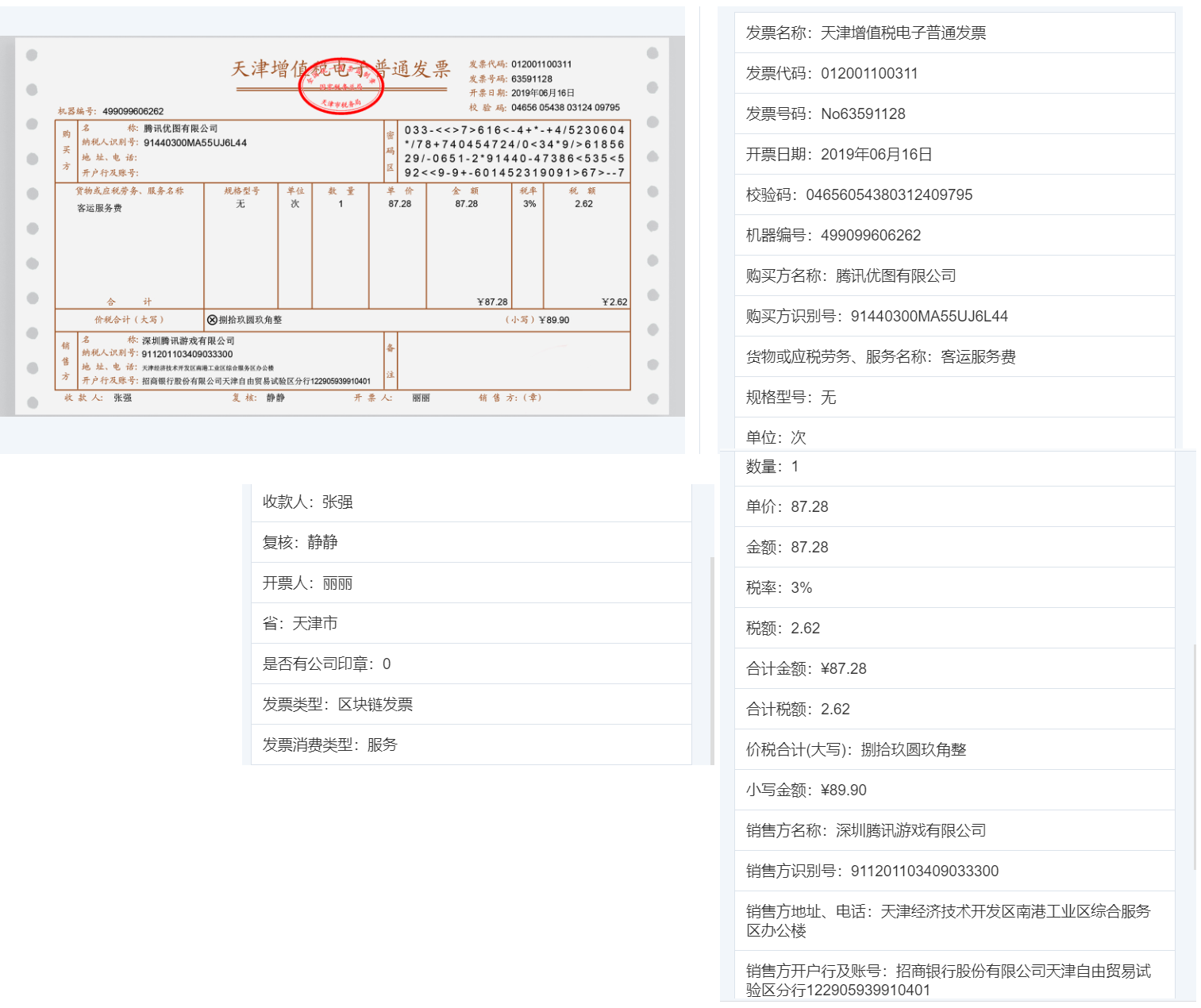Image resolution: width=1201 pixels, height=1008 pixels.
Task: Select the row 小写金额：¥89.90
Action: [x=954, y=790]
